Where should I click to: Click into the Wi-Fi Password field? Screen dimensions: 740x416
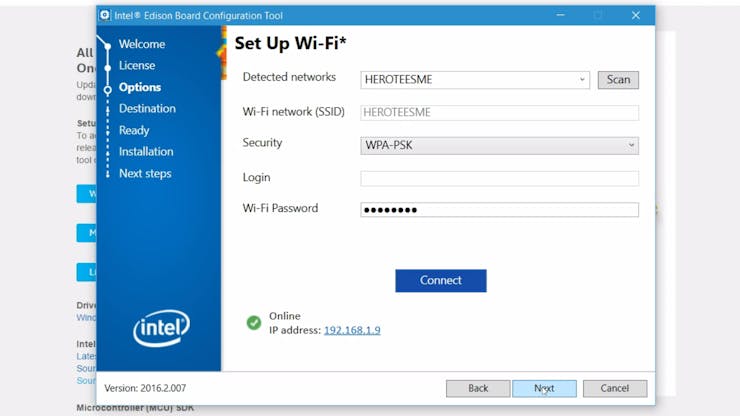pos(499,210)
